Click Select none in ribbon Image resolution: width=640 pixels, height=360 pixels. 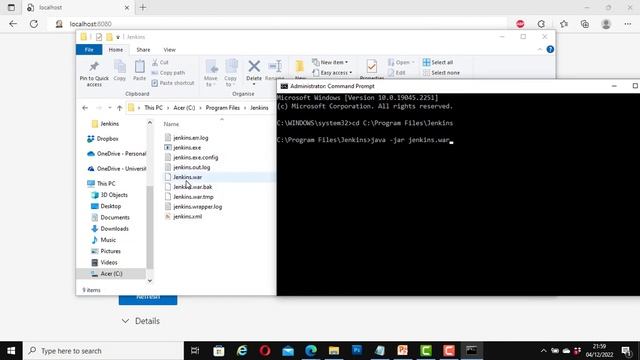(x=441, y=73)
